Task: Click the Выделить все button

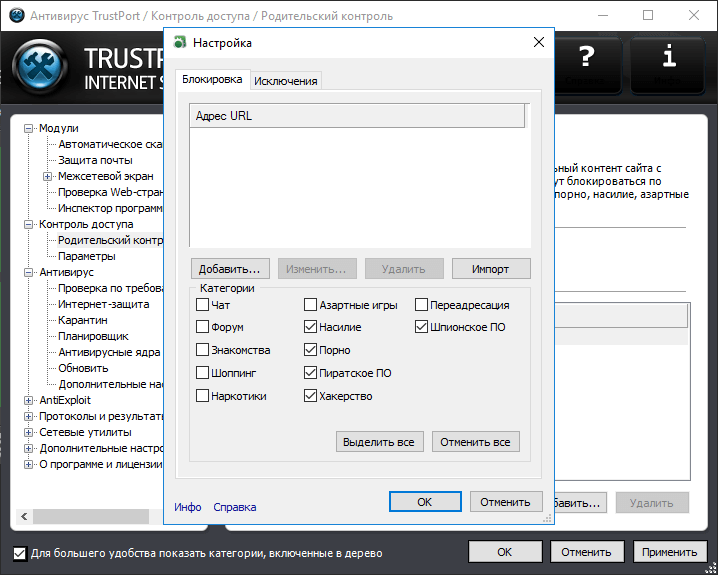Action: click(380, 442)
